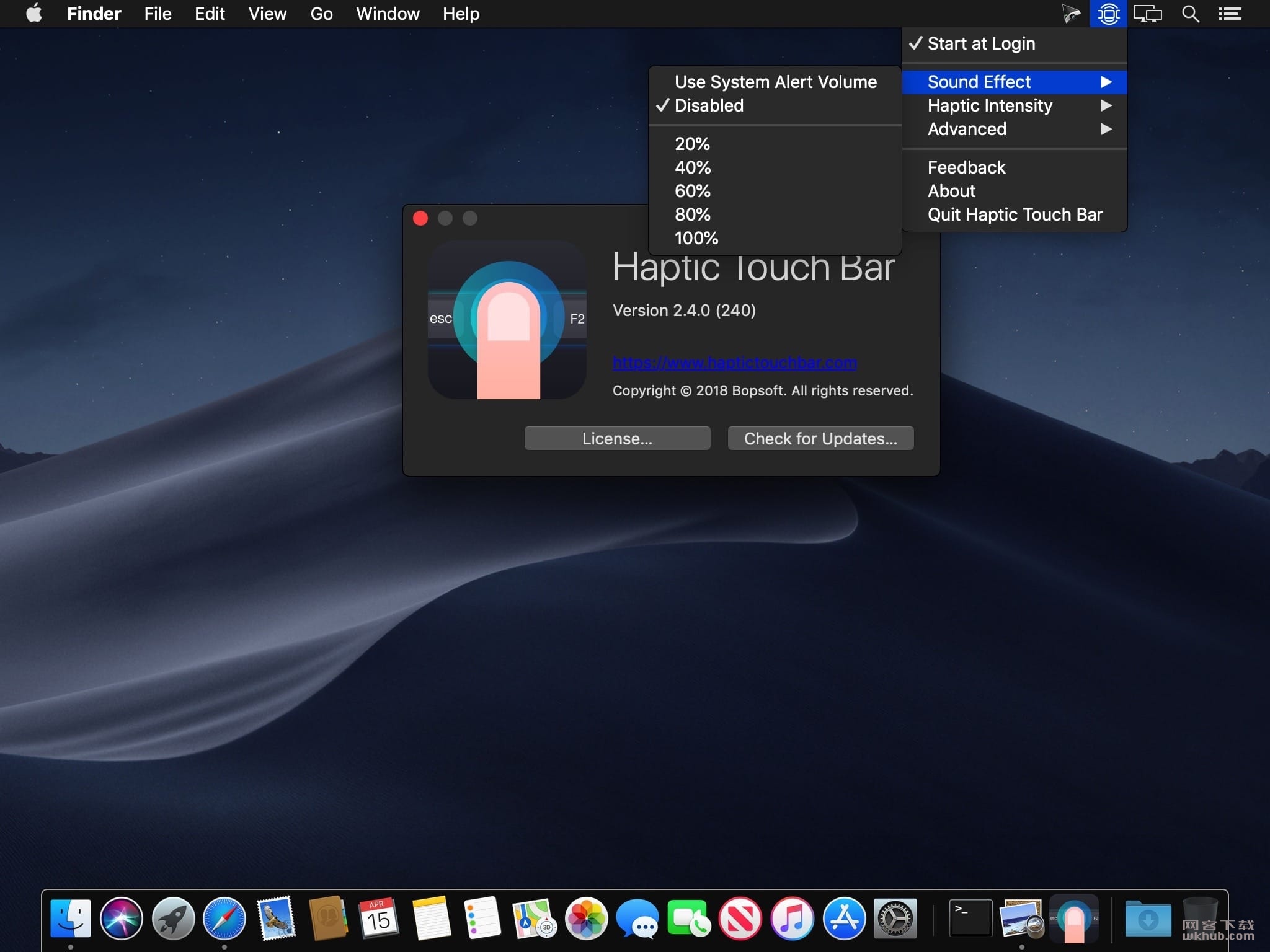Toggle Start at Login option
This screenshot has width=1270, height=952.
1015,43
